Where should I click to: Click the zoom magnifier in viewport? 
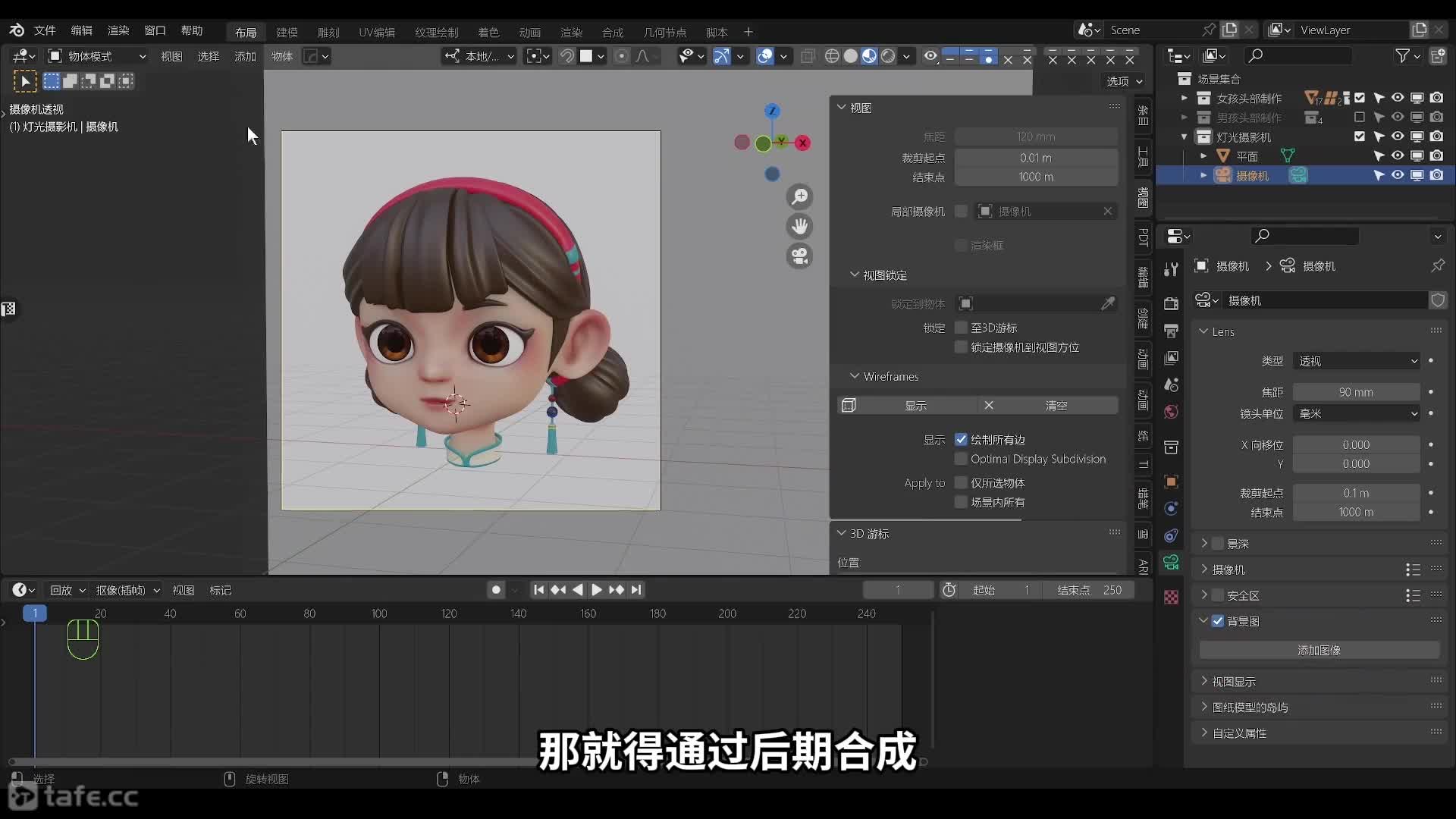799,197
